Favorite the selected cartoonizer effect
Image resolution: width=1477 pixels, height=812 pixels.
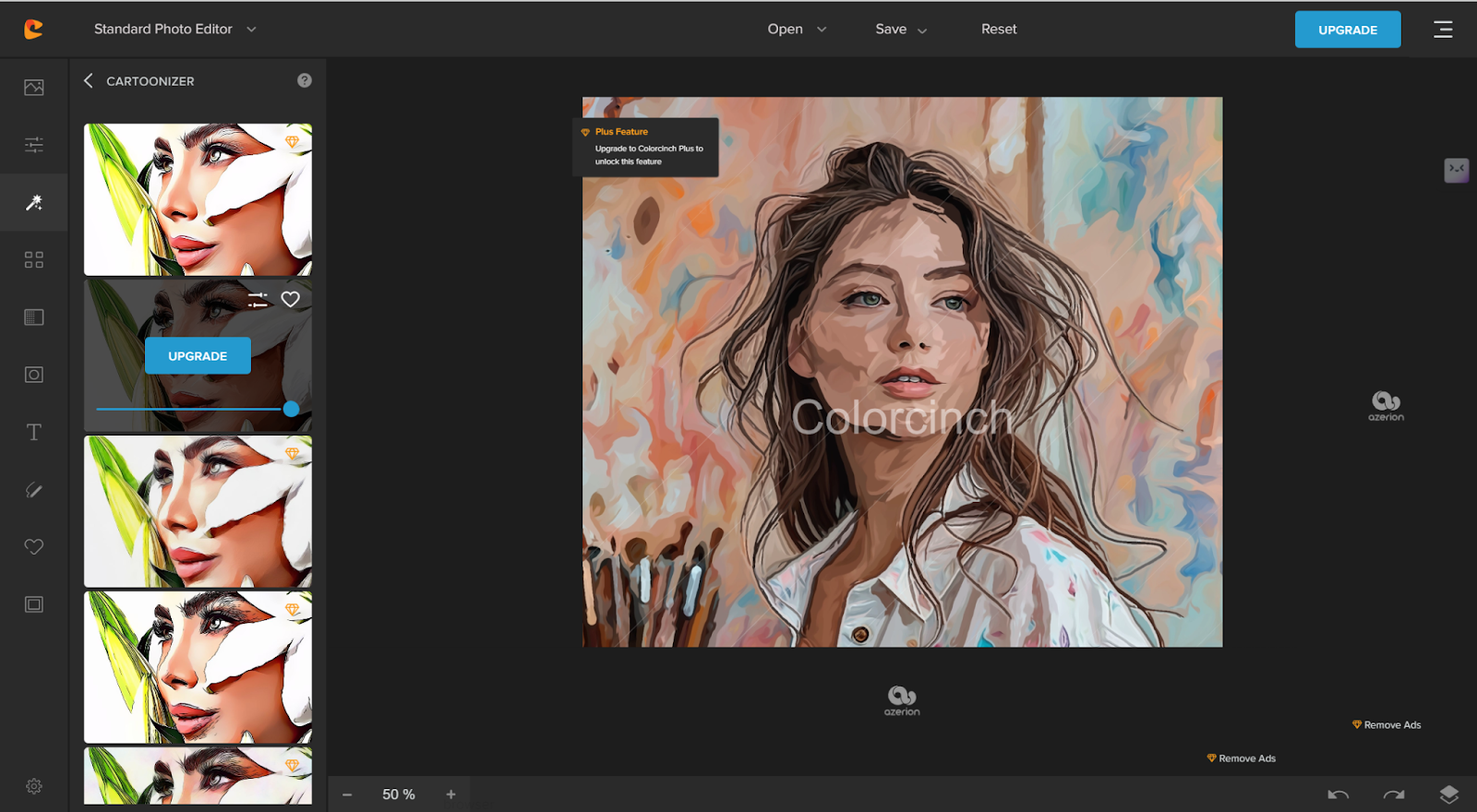(x=291, y=299)
